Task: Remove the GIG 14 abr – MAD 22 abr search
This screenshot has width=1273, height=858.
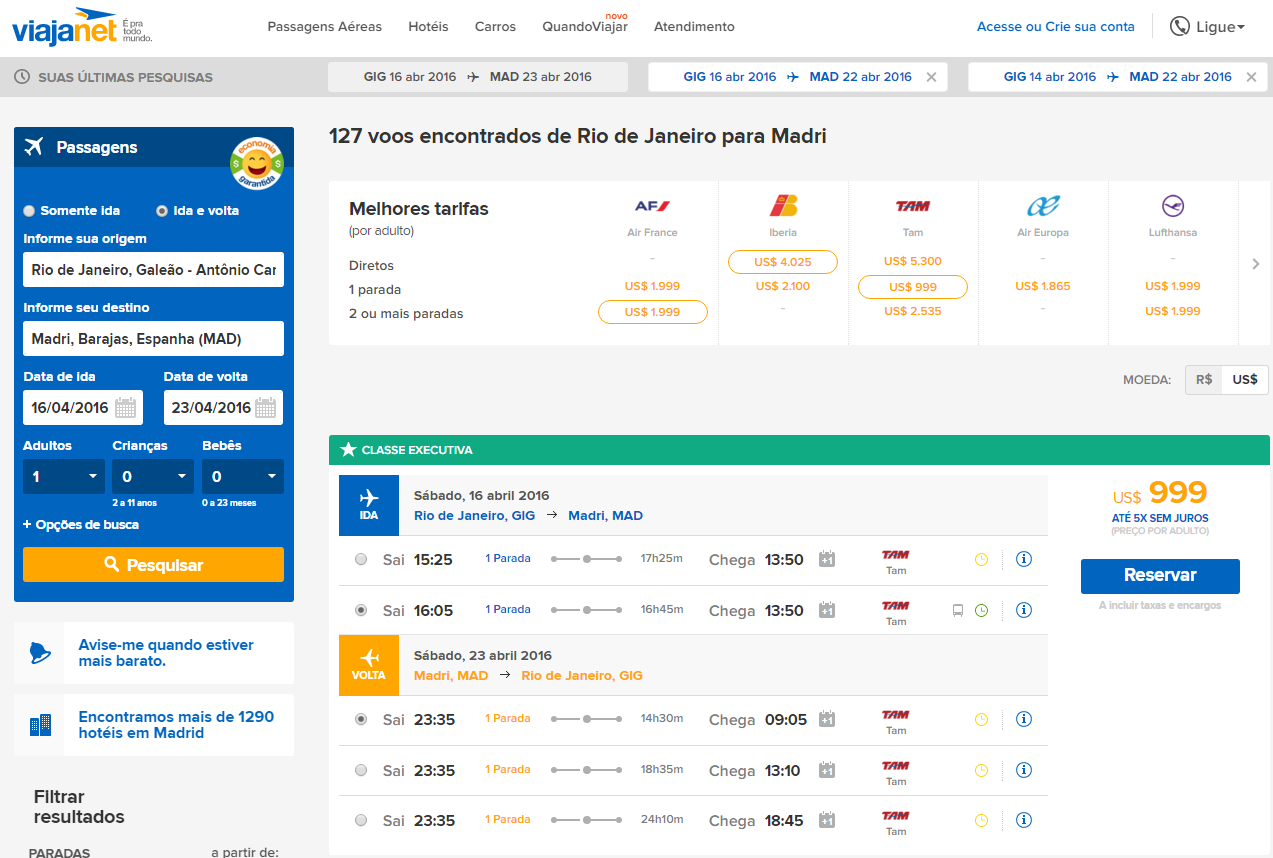Action: click(x=1251, y=77)
